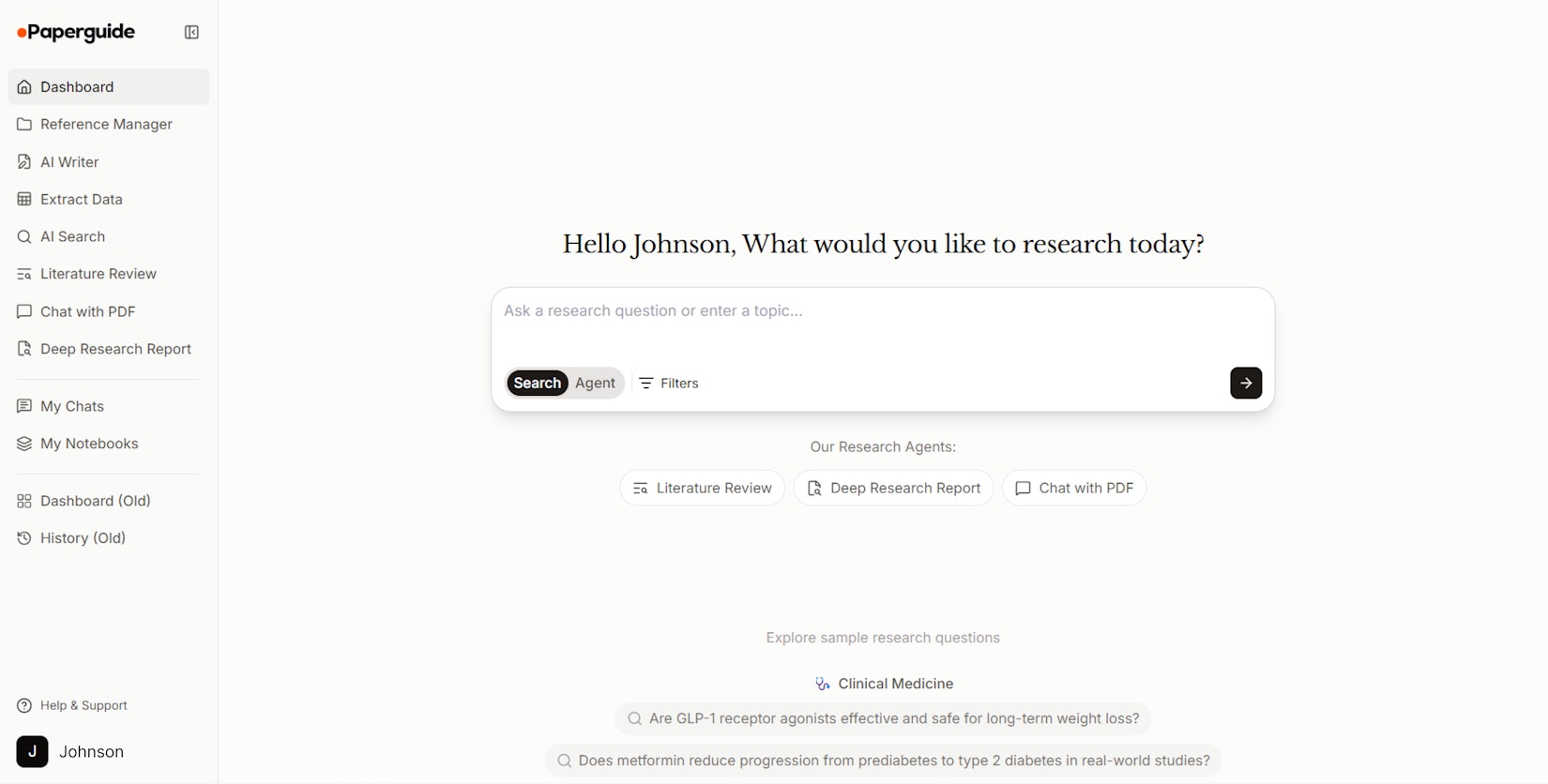Open My Notebooks
The width and height of the screenshot is (1548, 784).
[x=89, y=444]
